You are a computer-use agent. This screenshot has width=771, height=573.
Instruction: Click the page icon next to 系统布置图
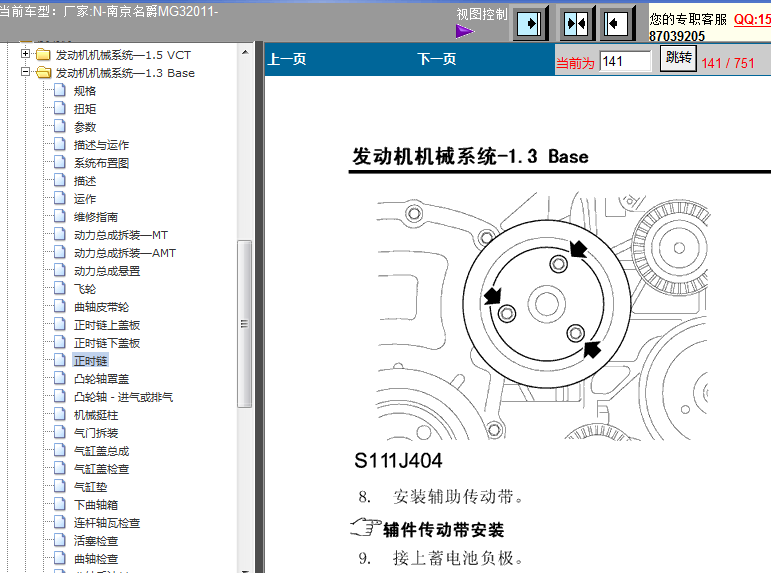pos(59,162)
